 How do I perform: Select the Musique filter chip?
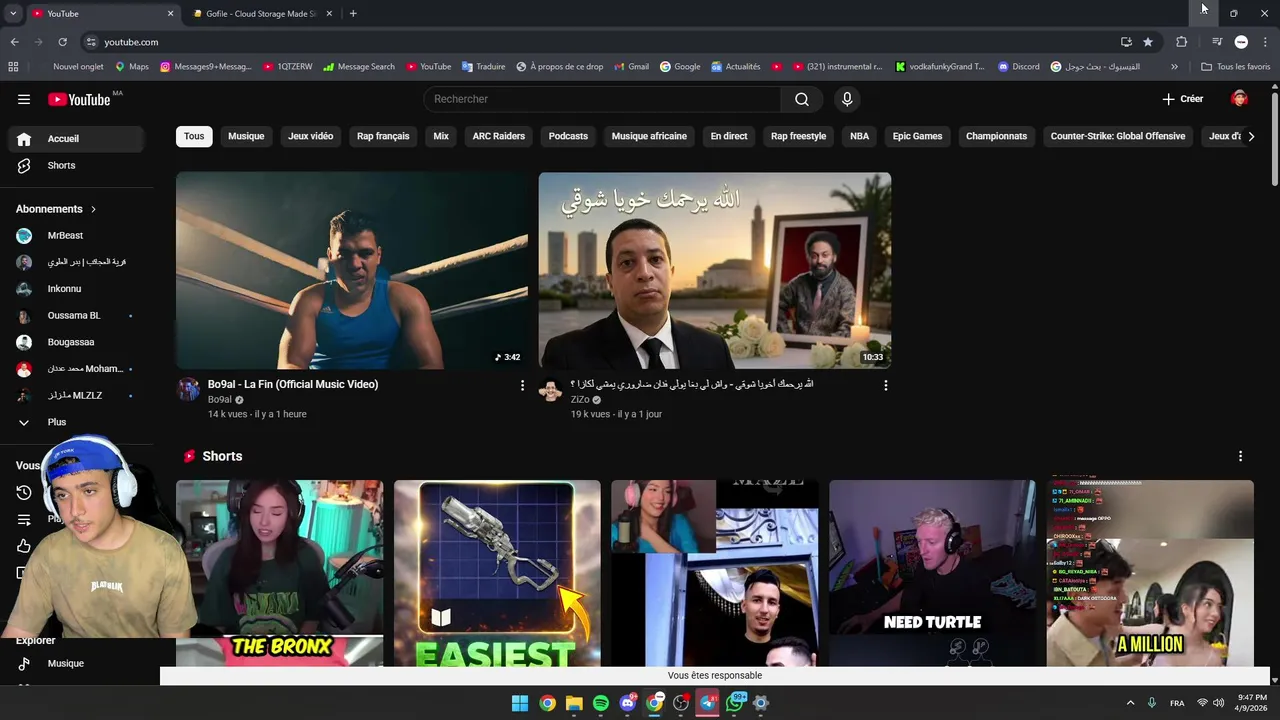click(246, 136)
